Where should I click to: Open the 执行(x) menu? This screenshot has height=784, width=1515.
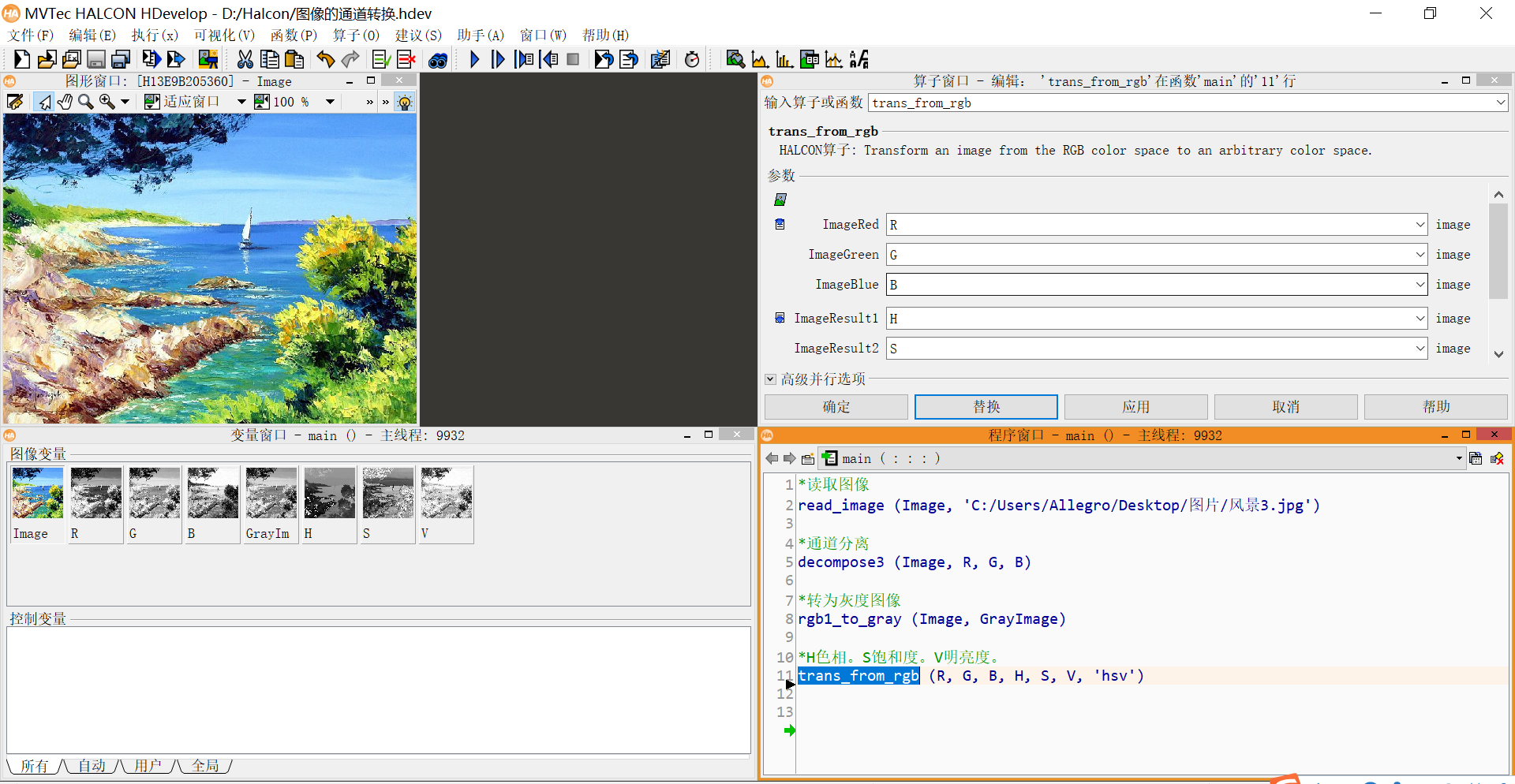point(155,35)
